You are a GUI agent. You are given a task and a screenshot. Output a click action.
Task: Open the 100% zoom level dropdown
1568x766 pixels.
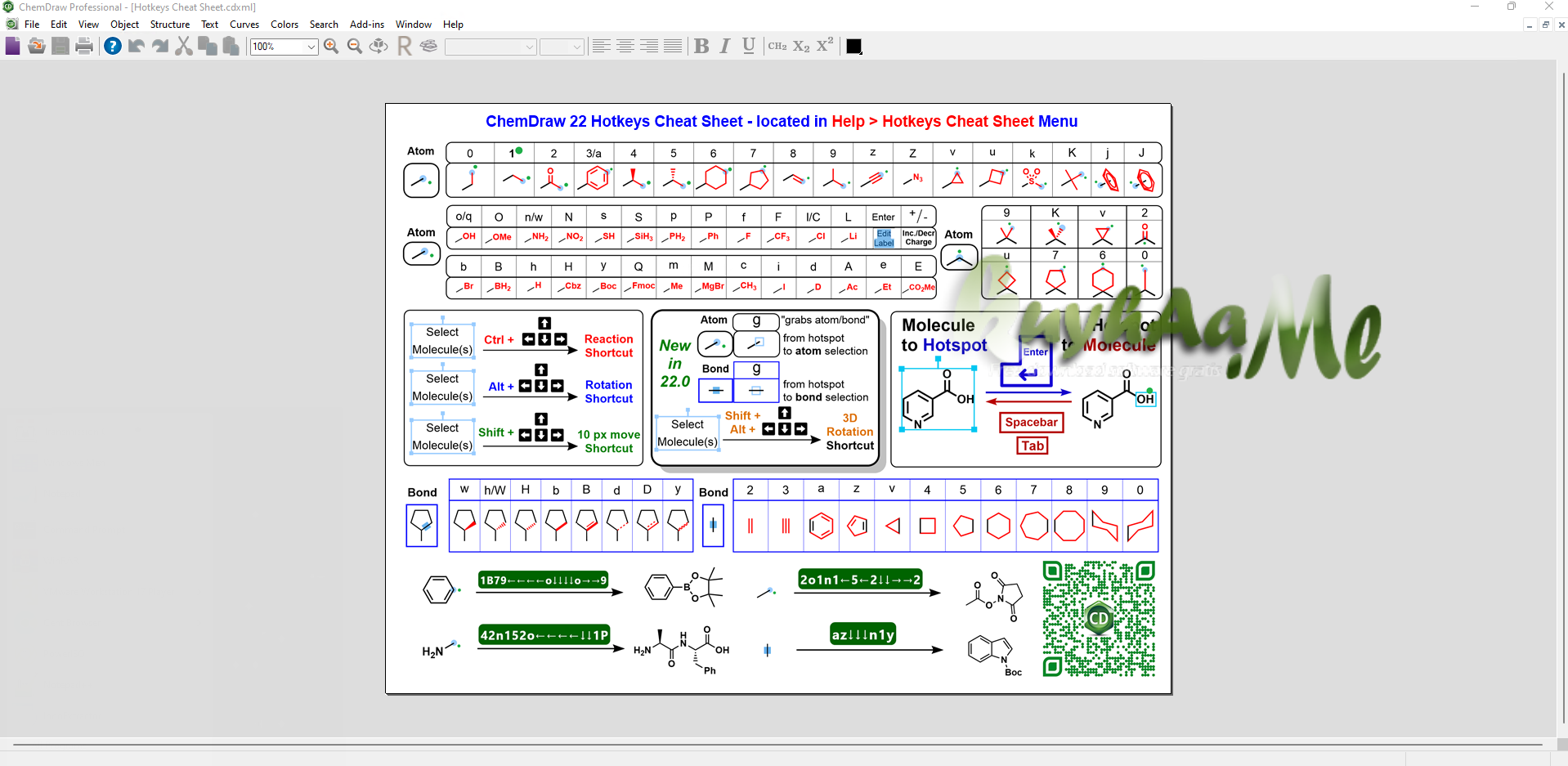coord(311,47)
